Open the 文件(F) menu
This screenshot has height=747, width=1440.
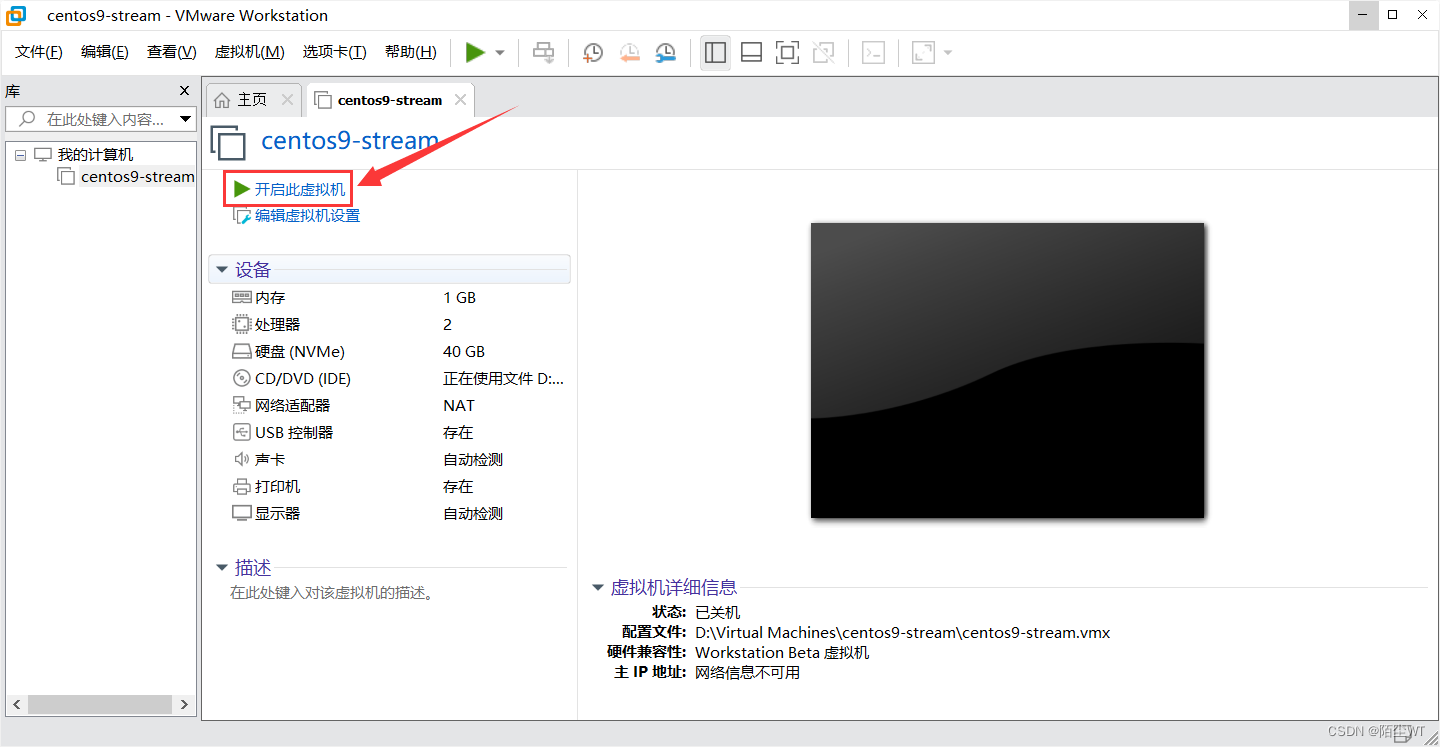pyautogui.click(x=39, y=52)
